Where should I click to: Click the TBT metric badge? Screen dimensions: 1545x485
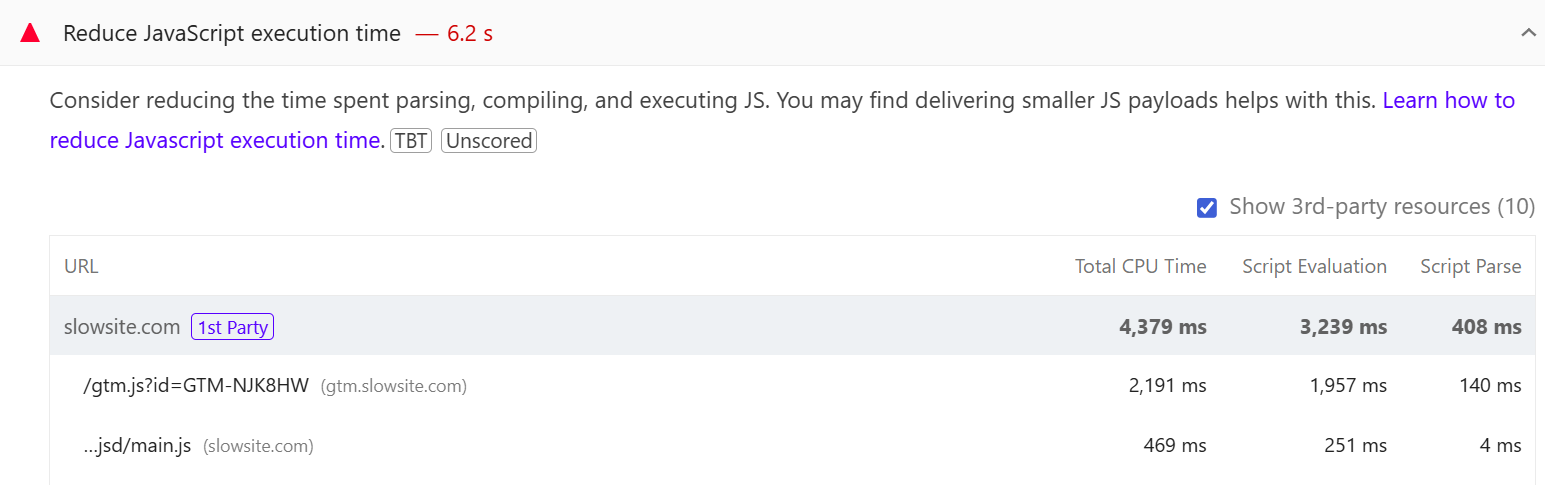pyautogui.click(x=411, y=141)
